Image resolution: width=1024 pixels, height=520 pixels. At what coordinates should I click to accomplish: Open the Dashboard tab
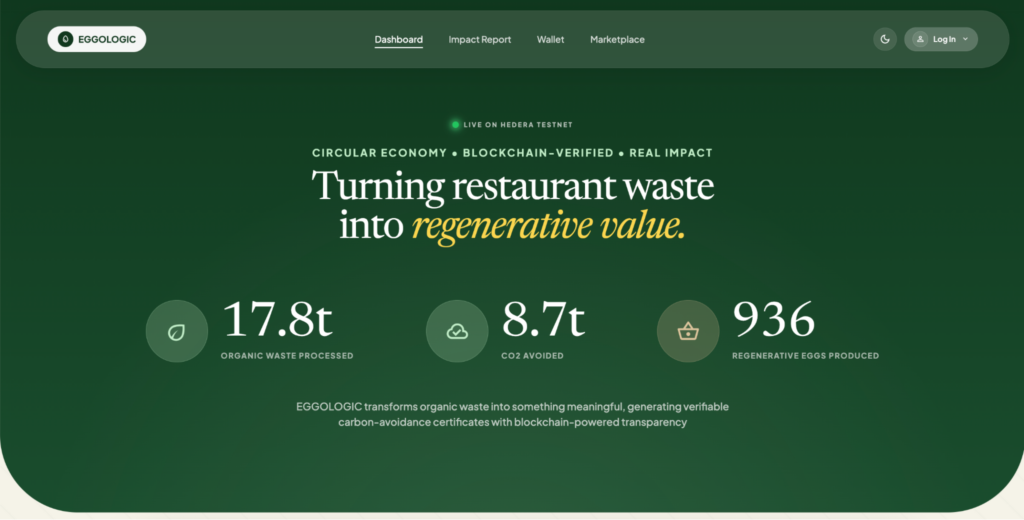398,39
